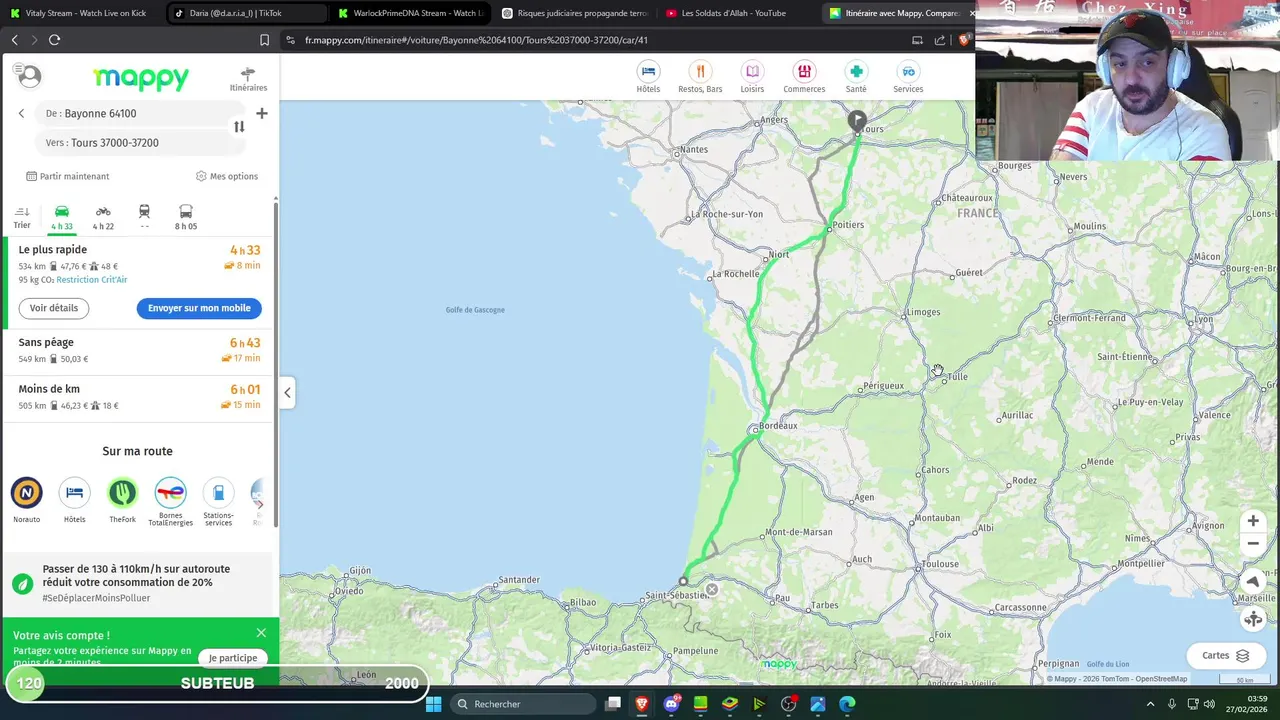Swap departure and destination

239,127
